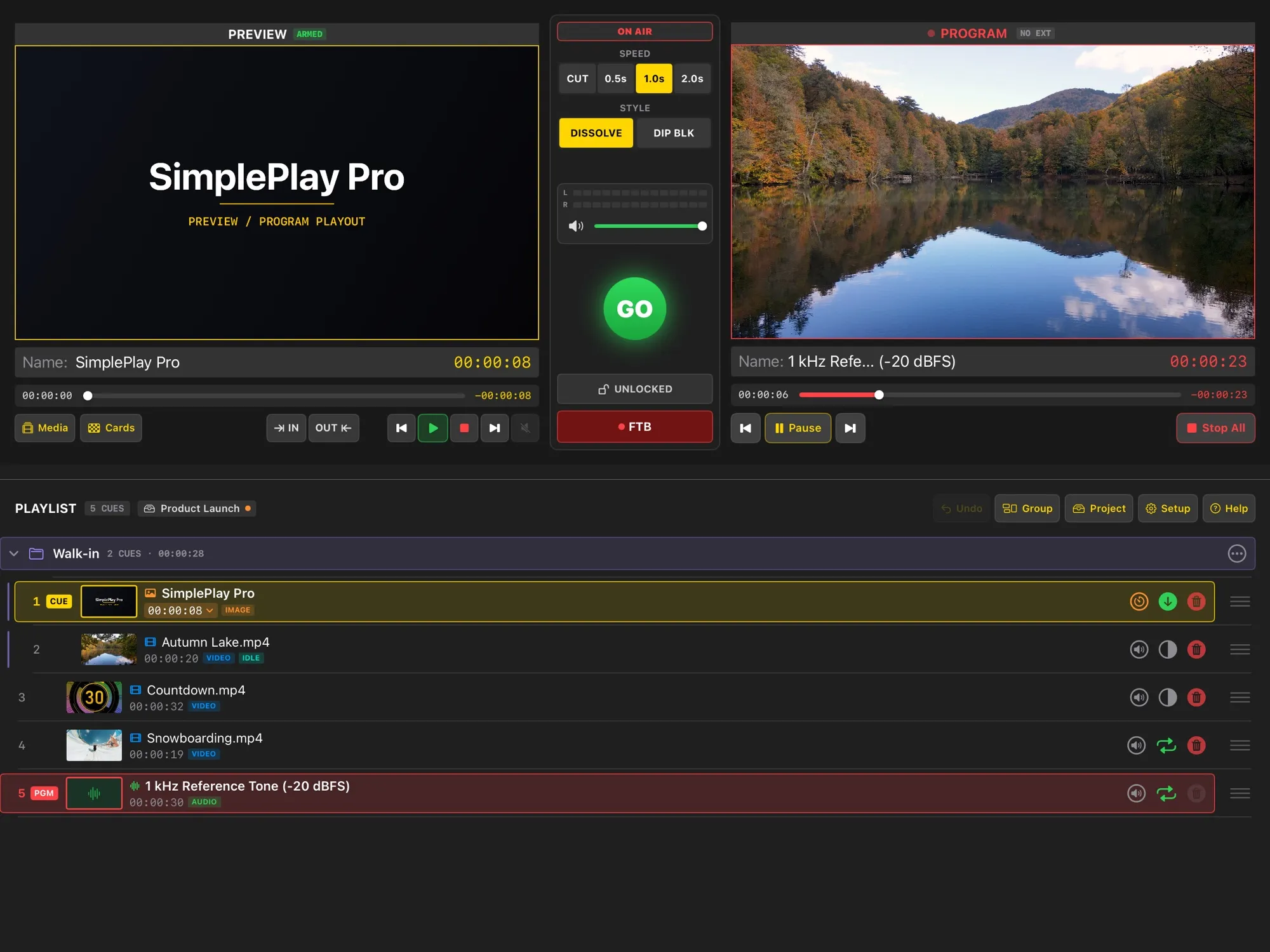Screen dimensions: 1270x952
Task: Pause the program playback
Action: 798,428
